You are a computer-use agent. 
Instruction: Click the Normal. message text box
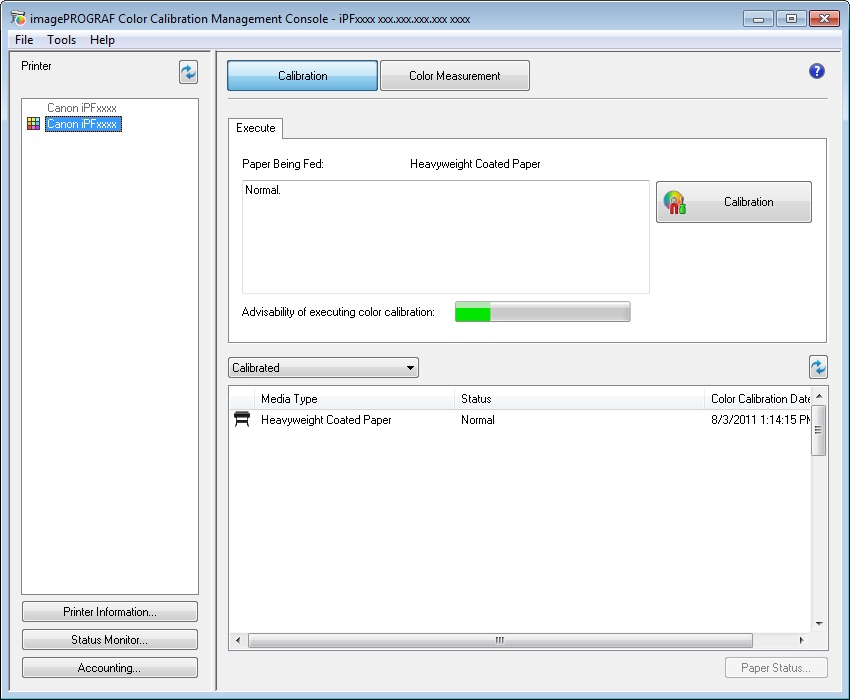click(x=446, y=237)
